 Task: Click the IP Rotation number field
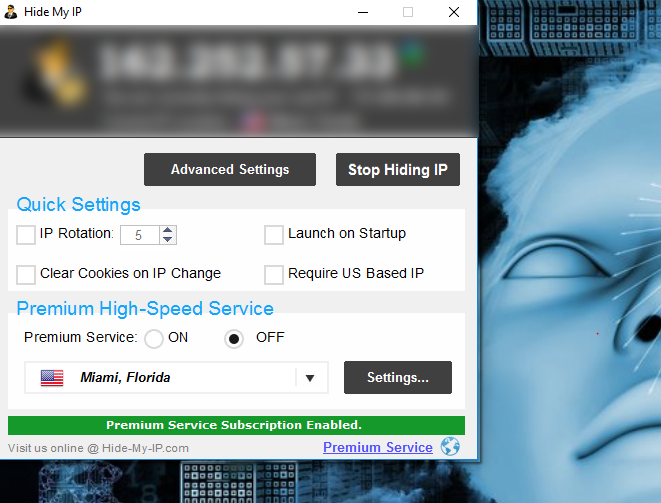coord(140,235)
